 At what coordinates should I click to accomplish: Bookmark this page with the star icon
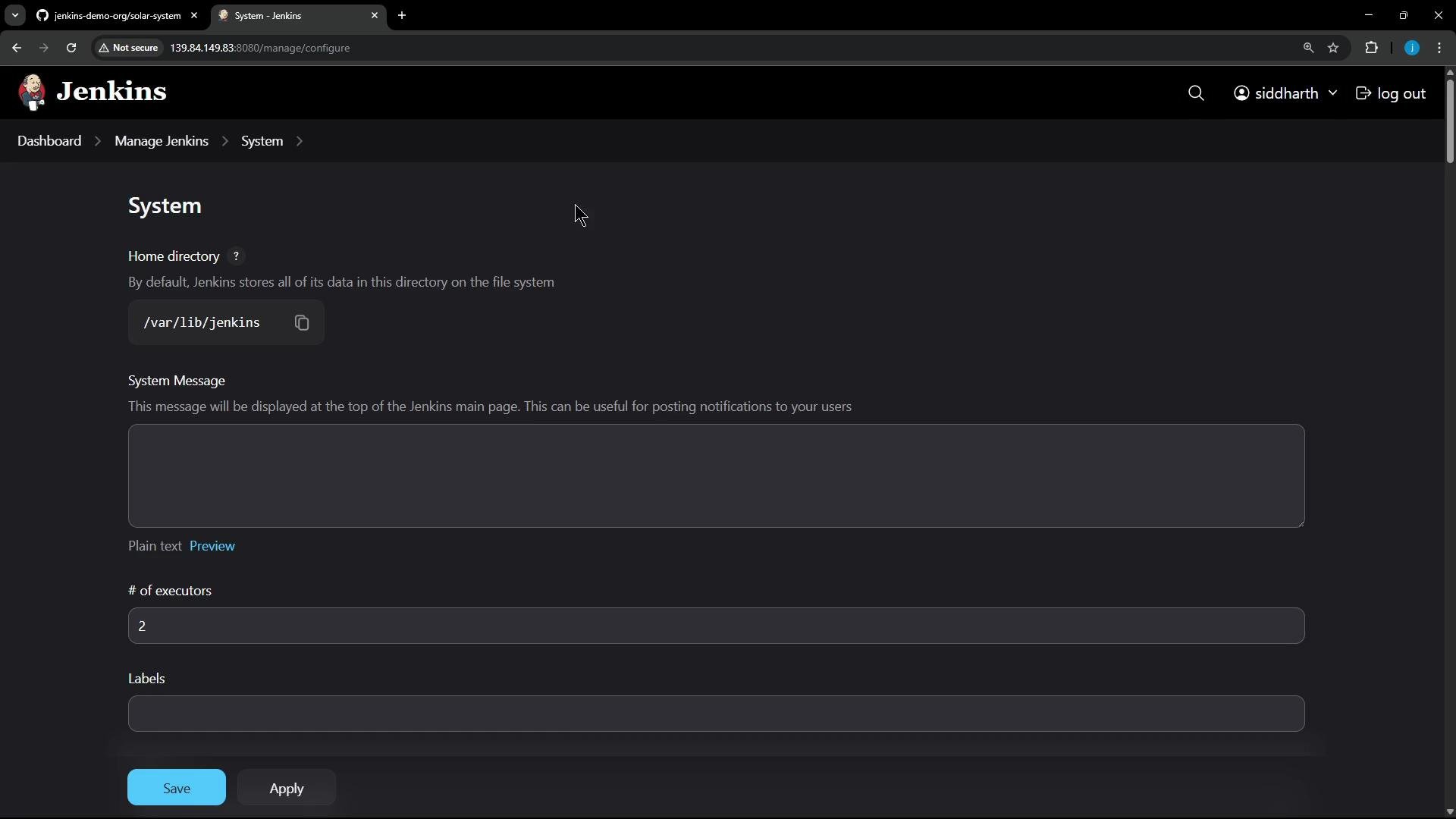pos(1334,48)
